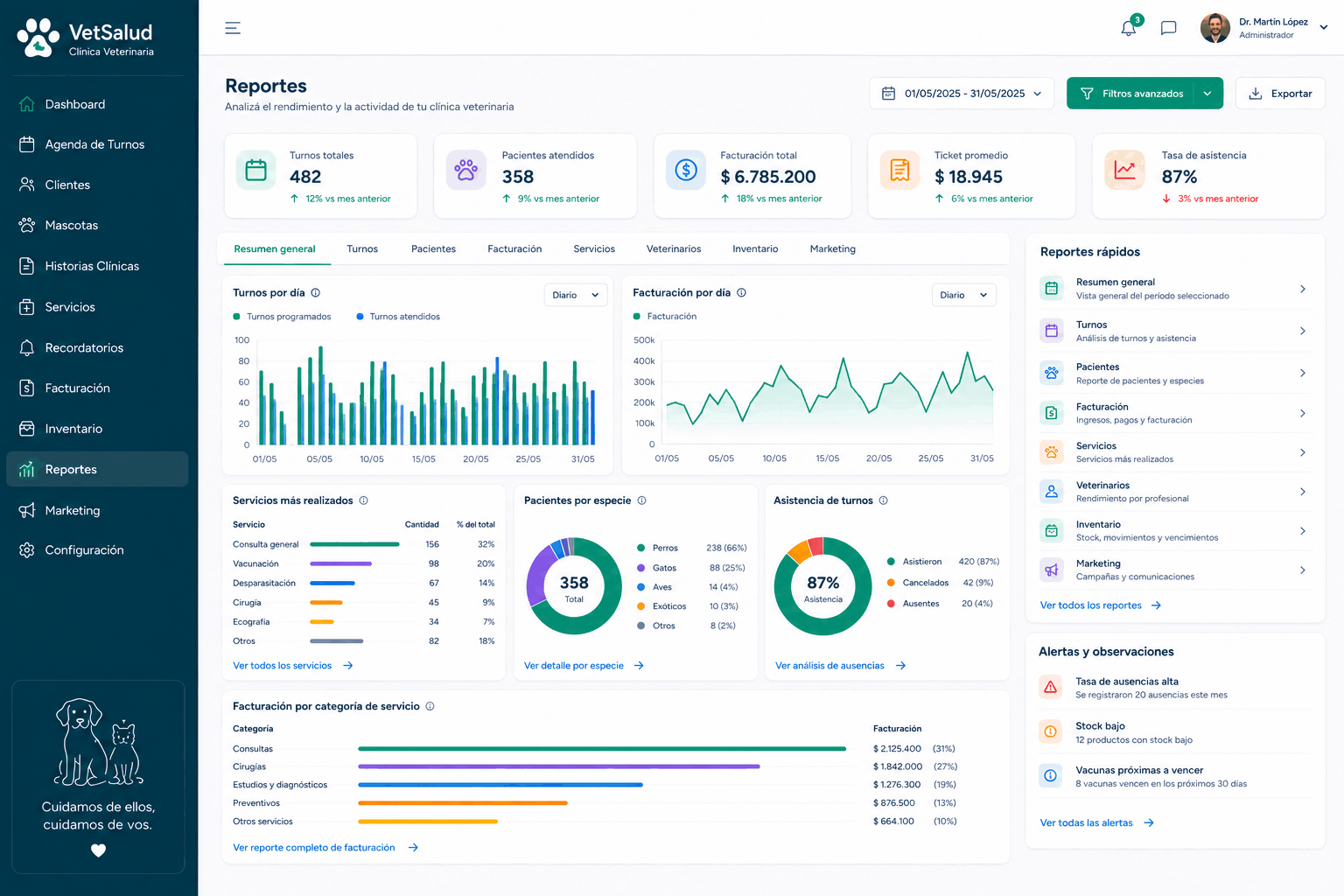The image size is (1344, 896).
Task: Click the Configuración gear icon
Action: (27, 549)
